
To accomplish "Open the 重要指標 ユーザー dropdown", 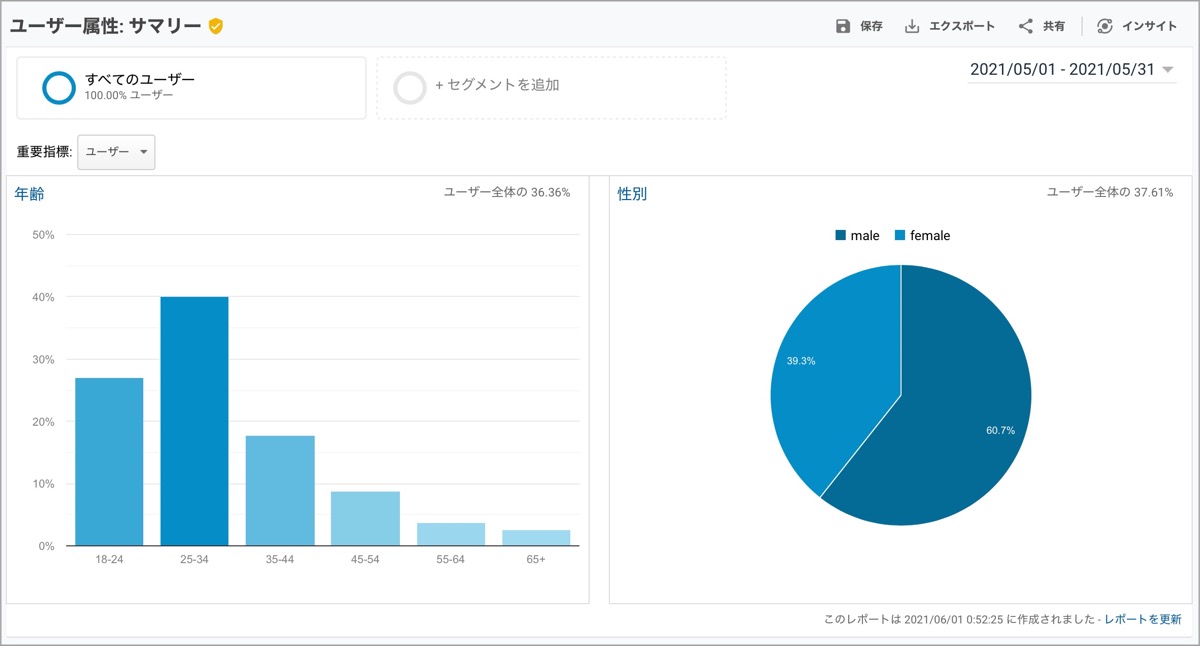I will pos(116,152).
